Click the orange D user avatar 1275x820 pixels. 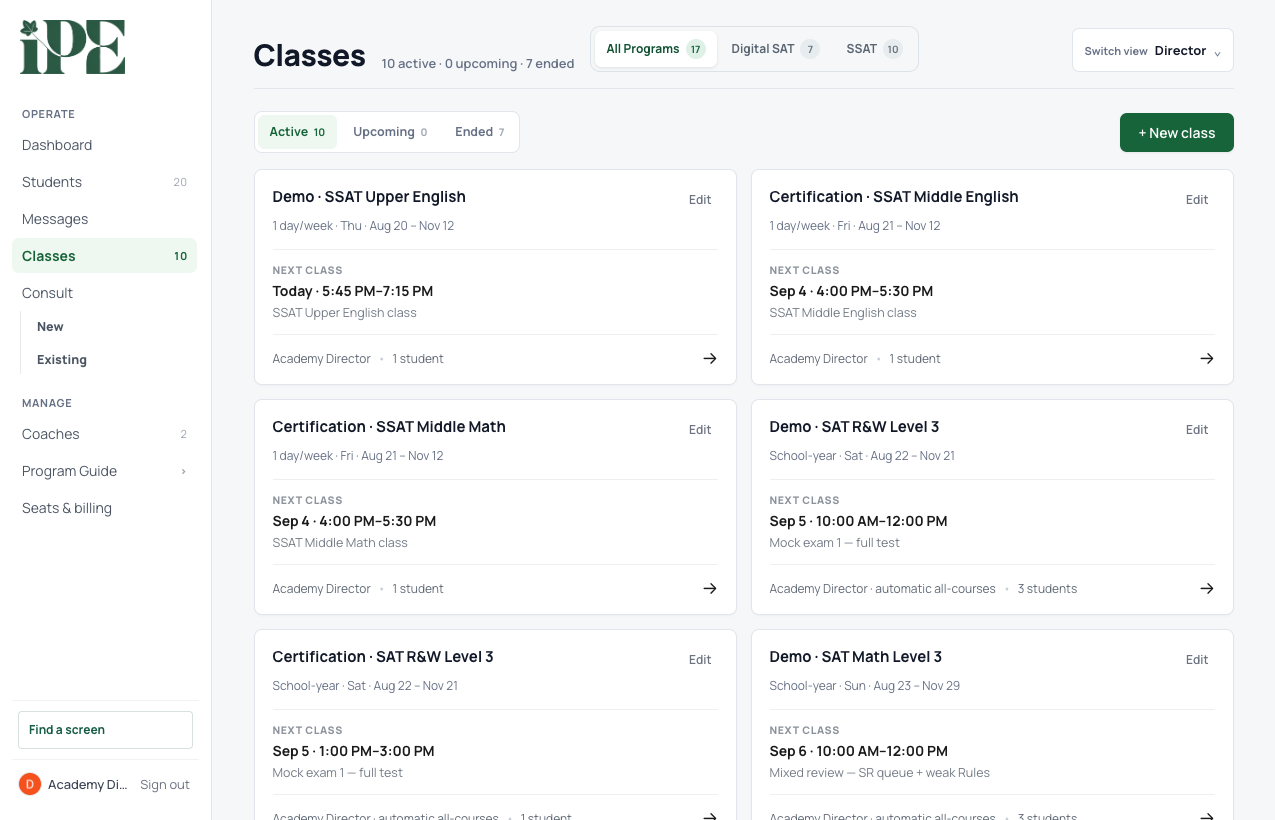(29, 784)
